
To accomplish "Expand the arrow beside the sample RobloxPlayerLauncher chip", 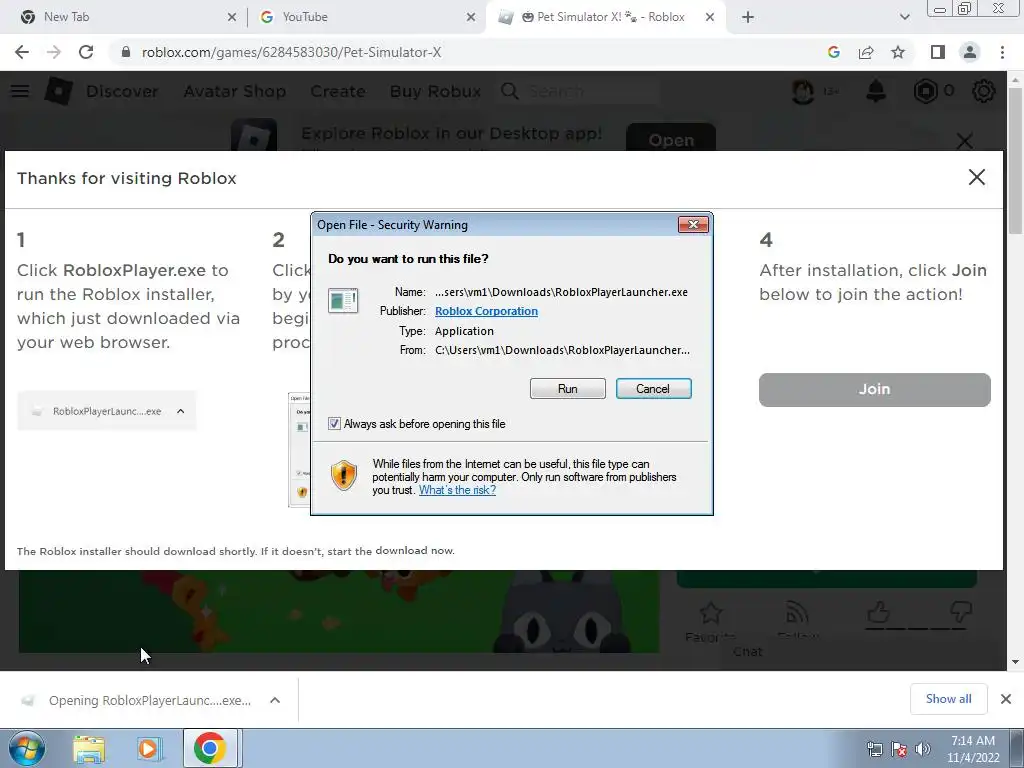I will coord(181,411).
